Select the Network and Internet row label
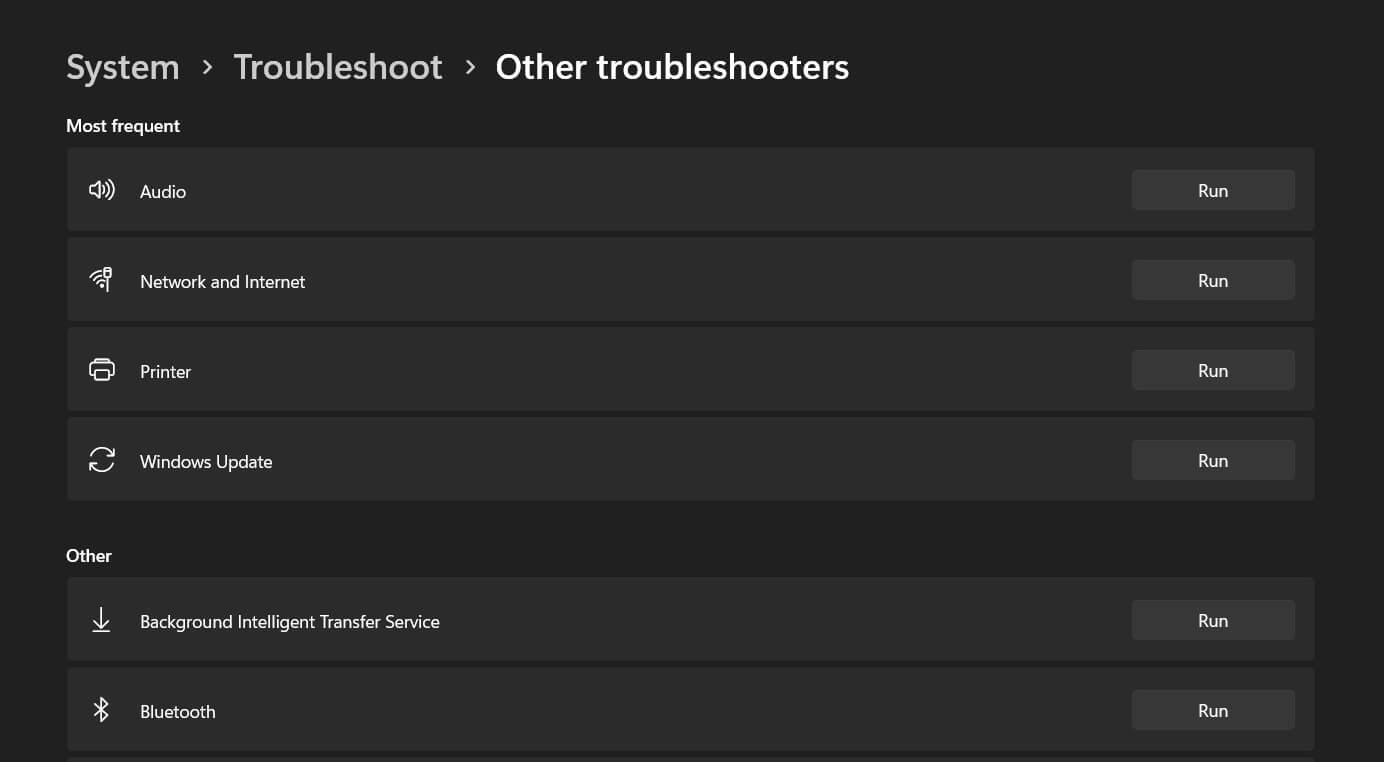1384x762 pixels. 222,282
